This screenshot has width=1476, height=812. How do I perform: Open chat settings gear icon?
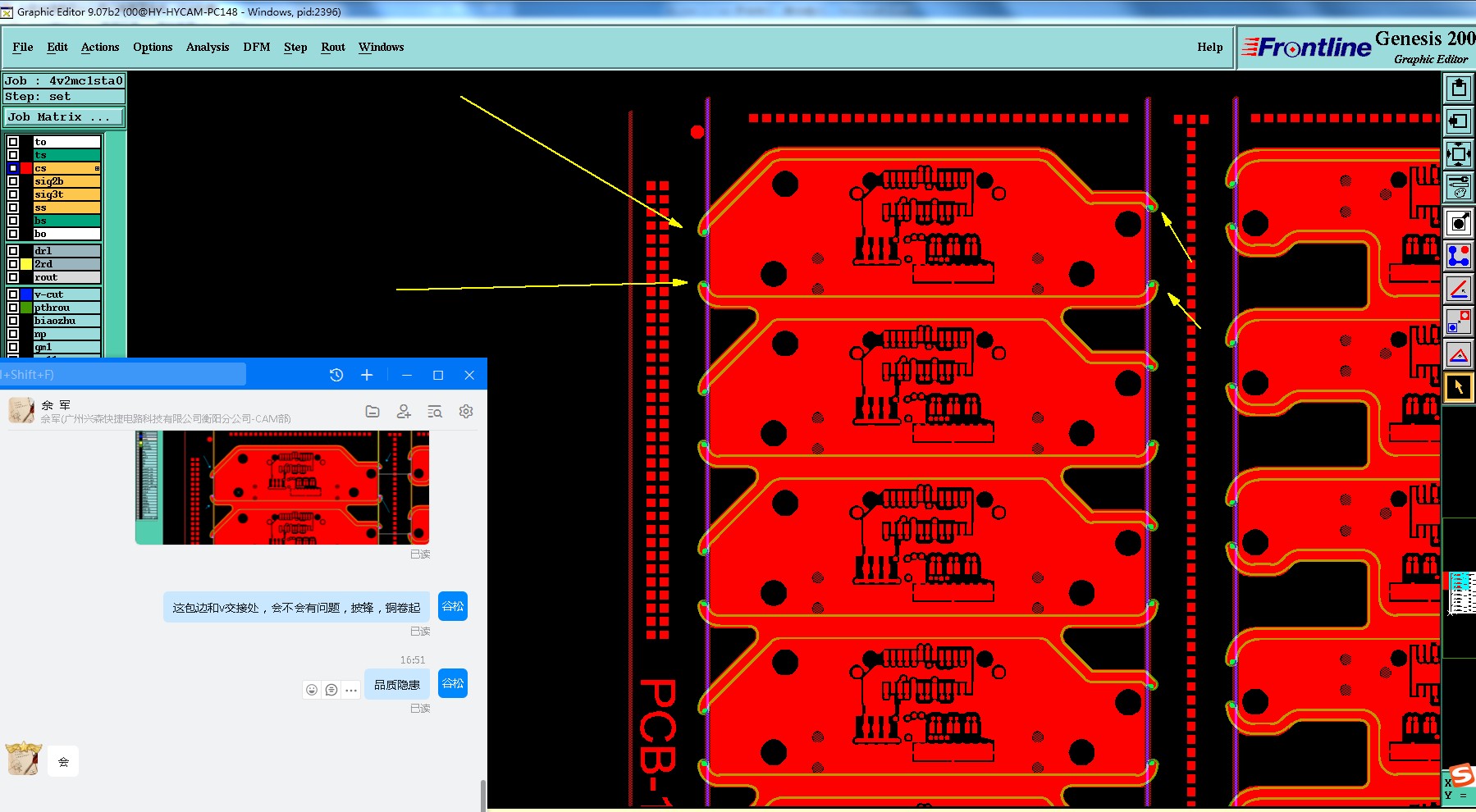point(466,412)
